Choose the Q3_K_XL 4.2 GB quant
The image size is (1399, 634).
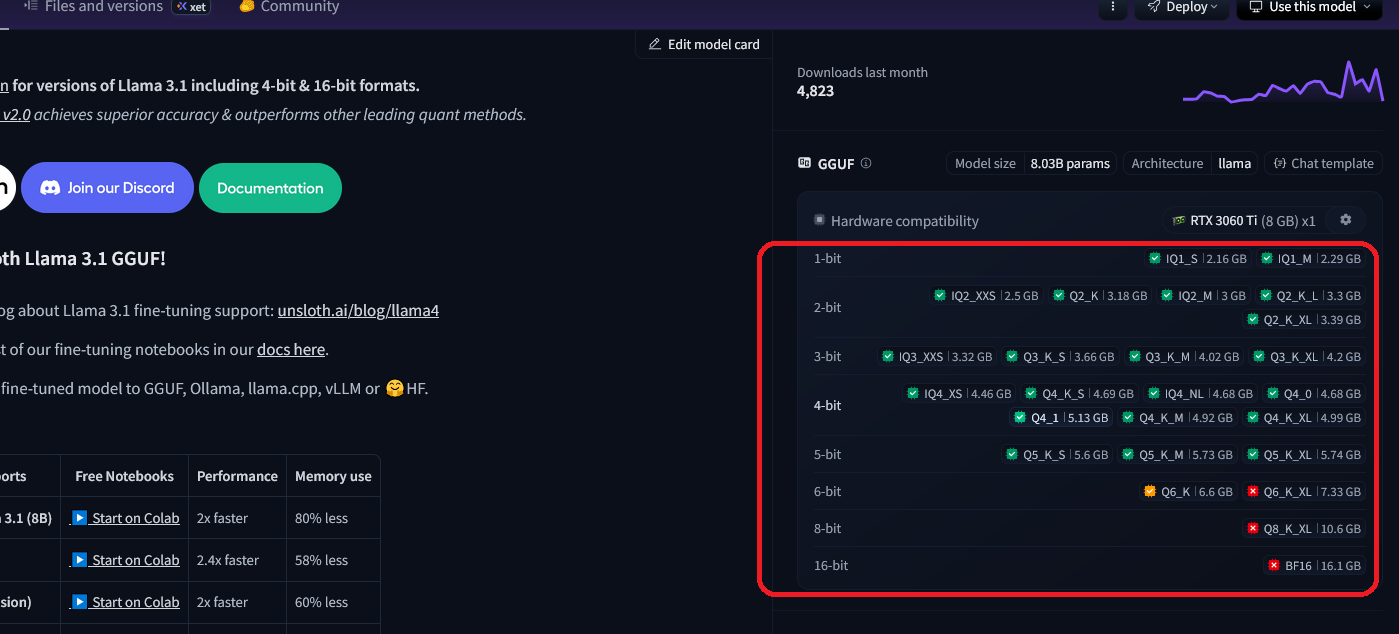1307,356
